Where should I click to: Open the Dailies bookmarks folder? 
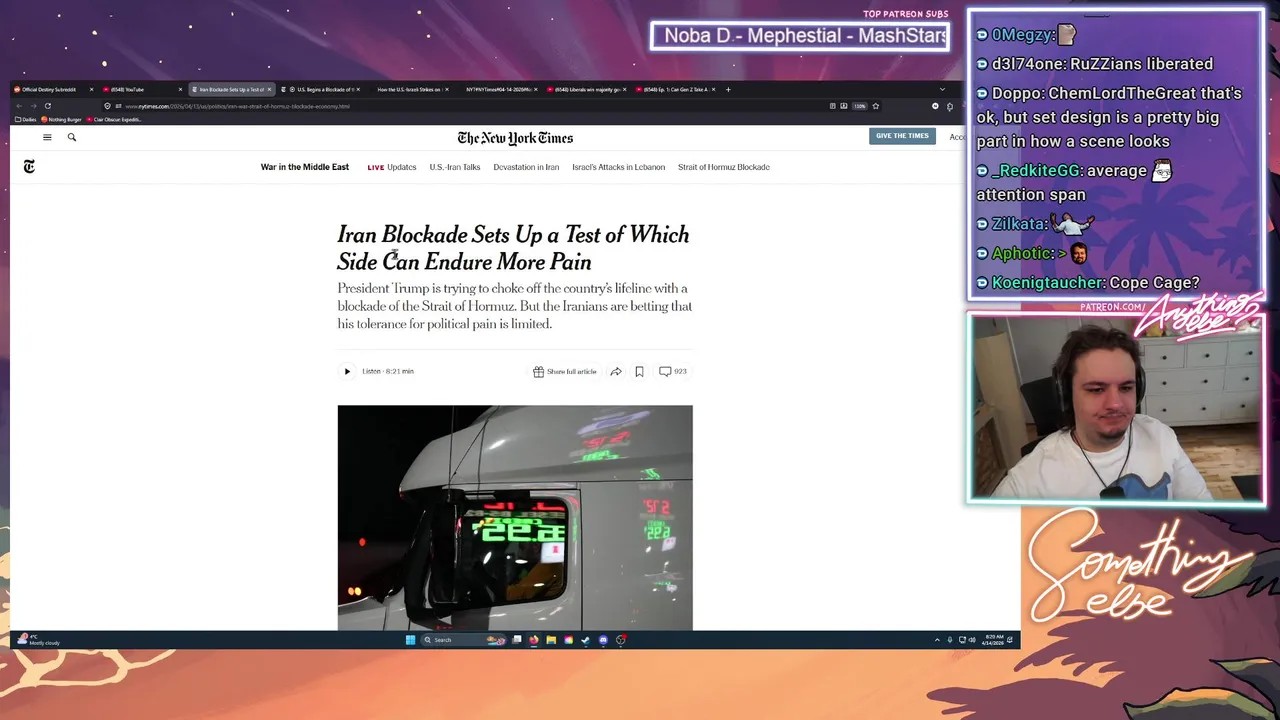(x=27, y=119)
